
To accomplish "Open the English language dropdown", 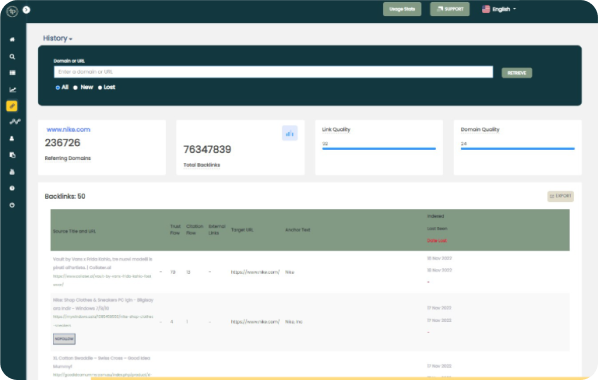I will [499, 9].
